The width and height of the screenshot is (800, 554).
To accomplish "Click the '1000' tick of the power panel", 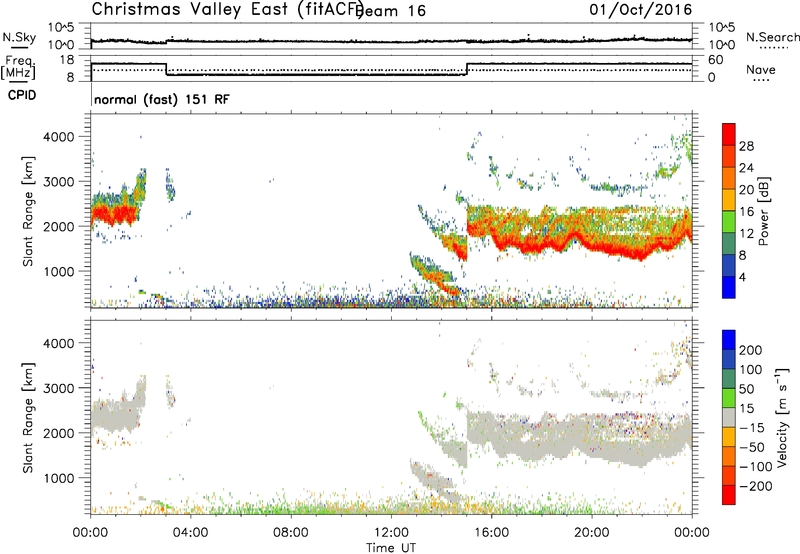I will coord(59,271).
